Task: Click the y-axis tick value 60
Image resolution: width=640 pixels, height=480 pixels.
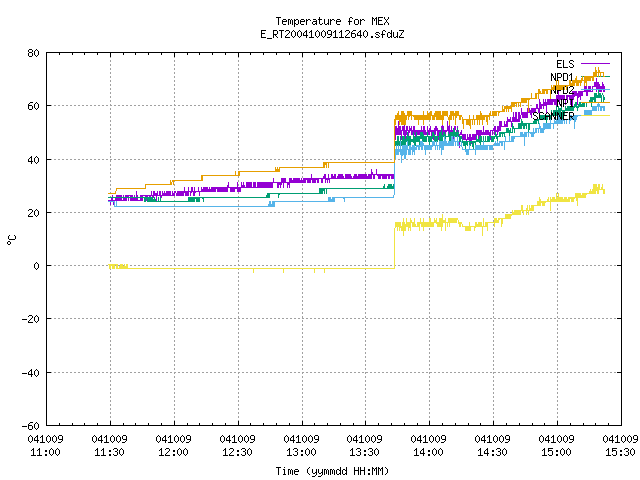Action: point(34,107)
